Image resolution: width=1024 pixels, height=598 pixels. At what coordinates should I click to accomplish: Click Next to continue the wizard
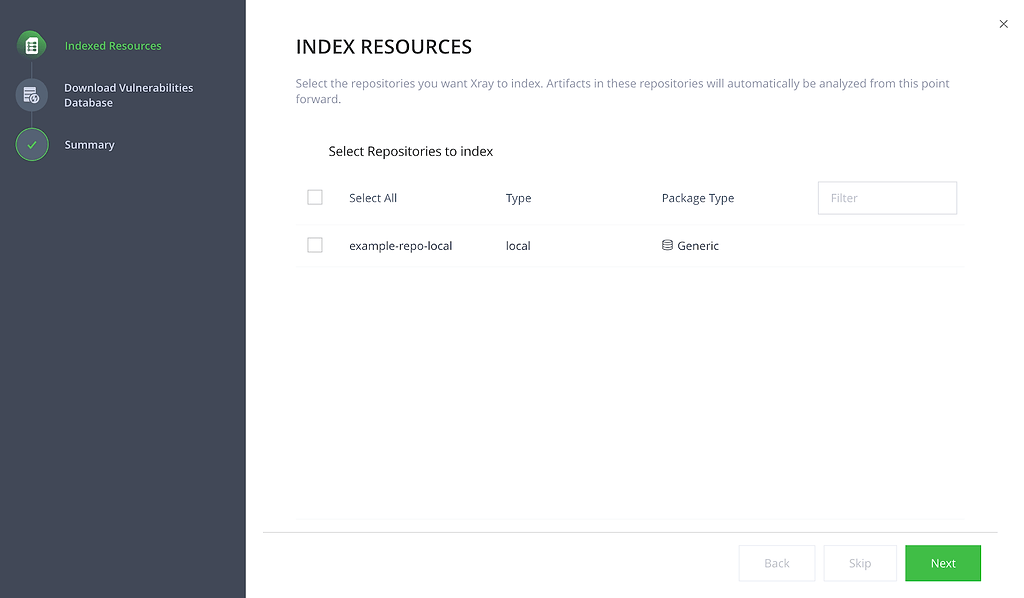click(x=942, y=563)
